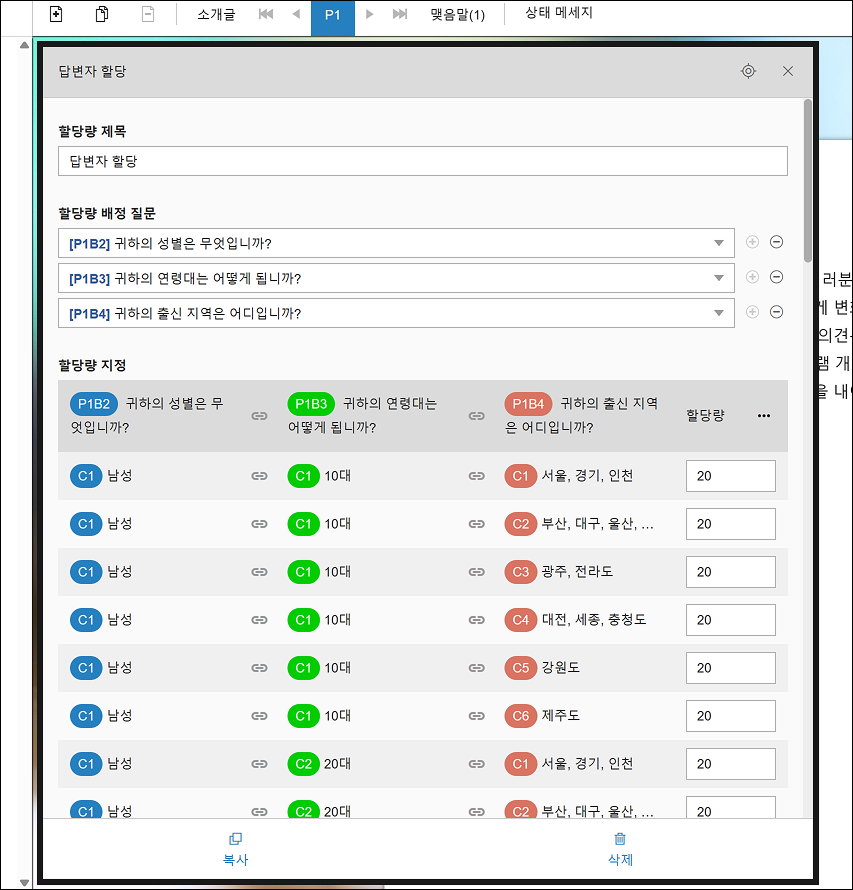Open the more options menu beside 할당량 header

click(764, 416)
